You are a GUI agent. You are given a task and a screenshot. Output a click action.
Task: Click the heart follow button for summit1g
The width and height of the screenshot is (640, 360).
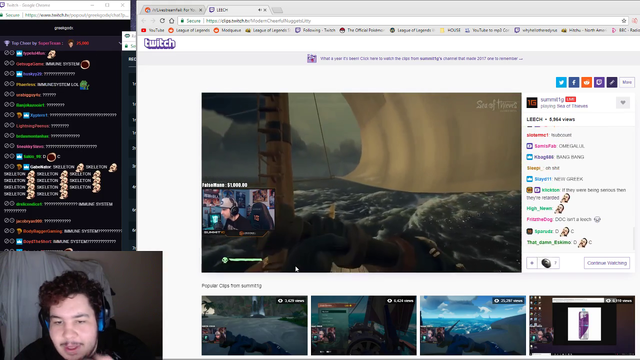tap(623, 103)
